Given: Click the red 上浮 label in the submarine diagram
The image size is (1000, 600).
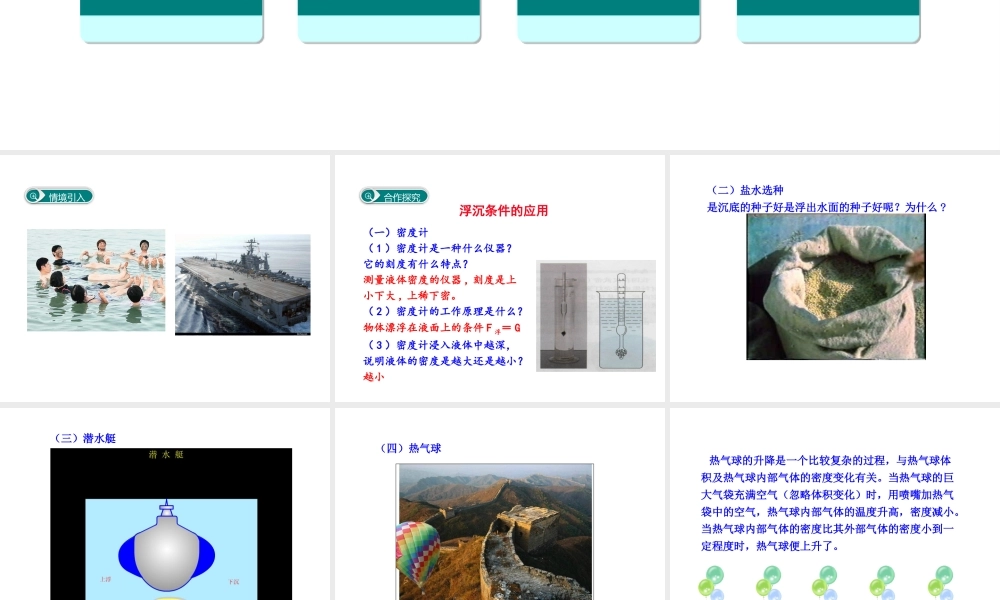Looking at the screenshot, I should (105, 579).
